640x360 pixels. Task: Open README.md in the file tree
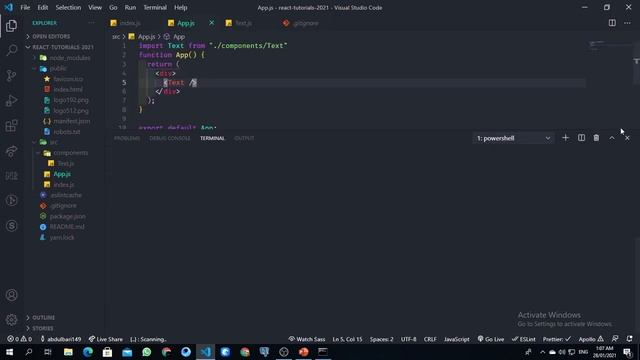coord(67,227)
